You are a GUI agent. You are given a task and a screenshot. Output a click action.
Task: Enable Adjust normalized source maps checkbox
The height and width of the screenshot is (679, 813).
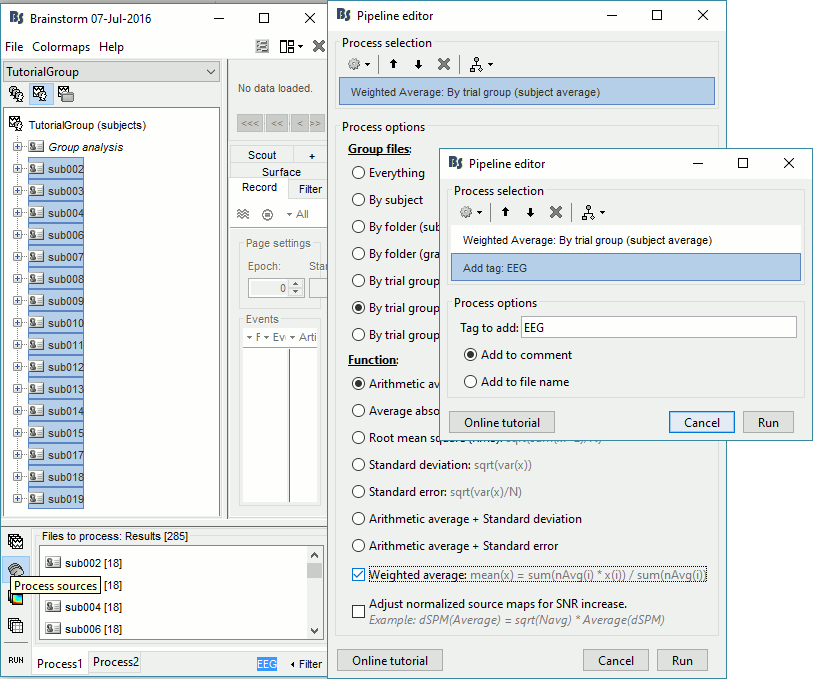pyautogui.click(x=359, y=611)
